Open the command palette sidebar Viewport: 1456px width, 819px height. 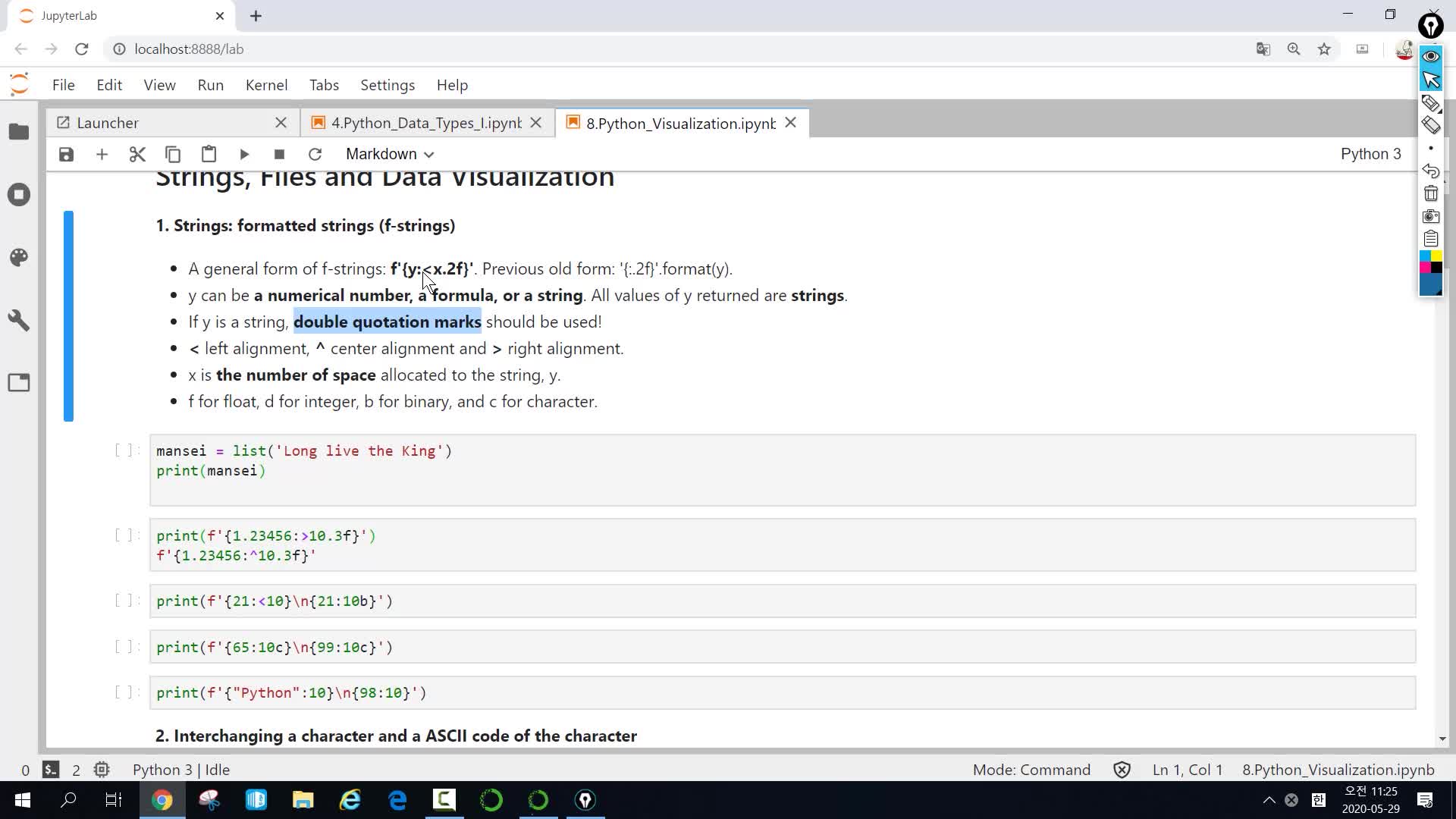point(19,257)
